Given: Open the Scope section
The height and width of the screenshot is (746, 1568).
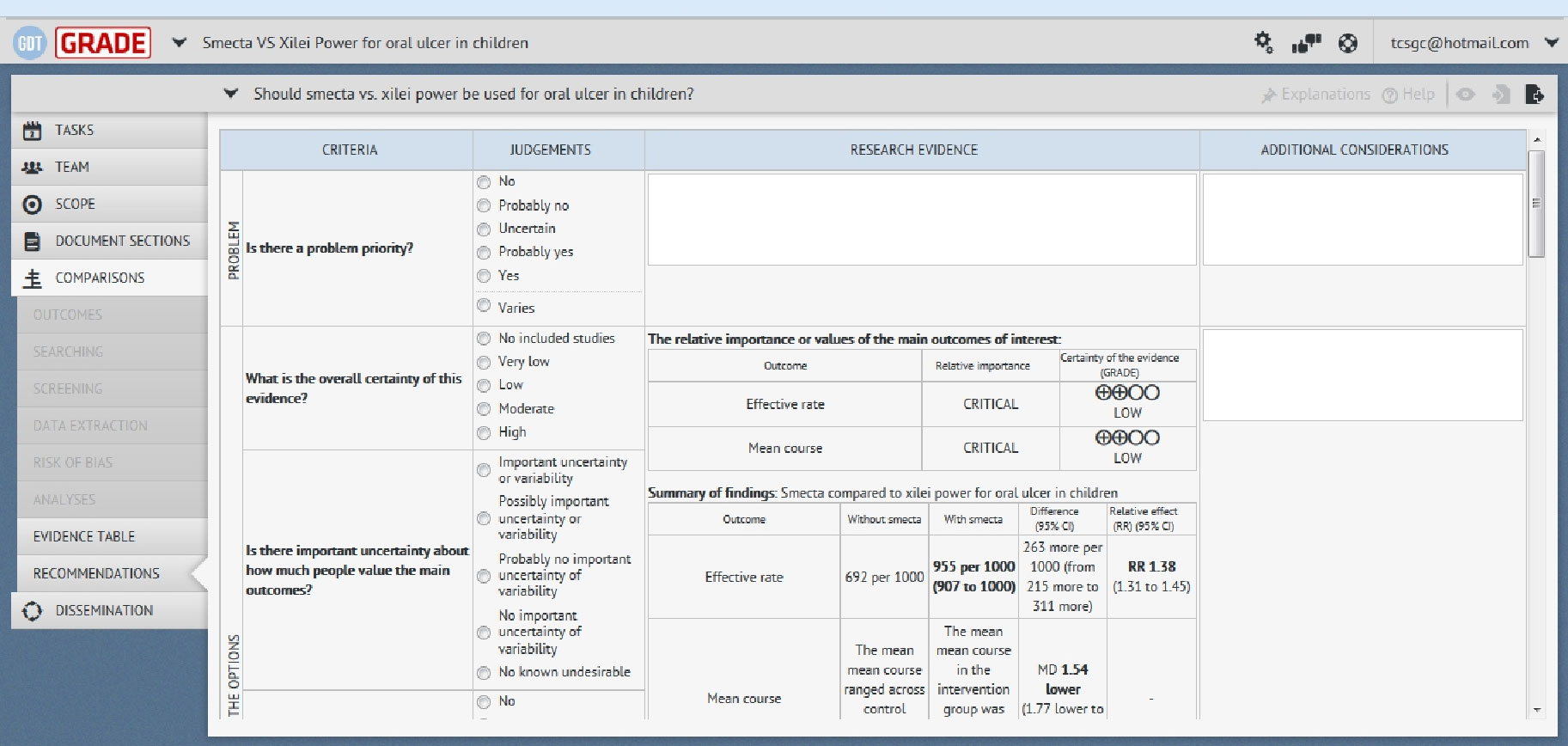Looking at the screenshot, I should tap(109, 205).
